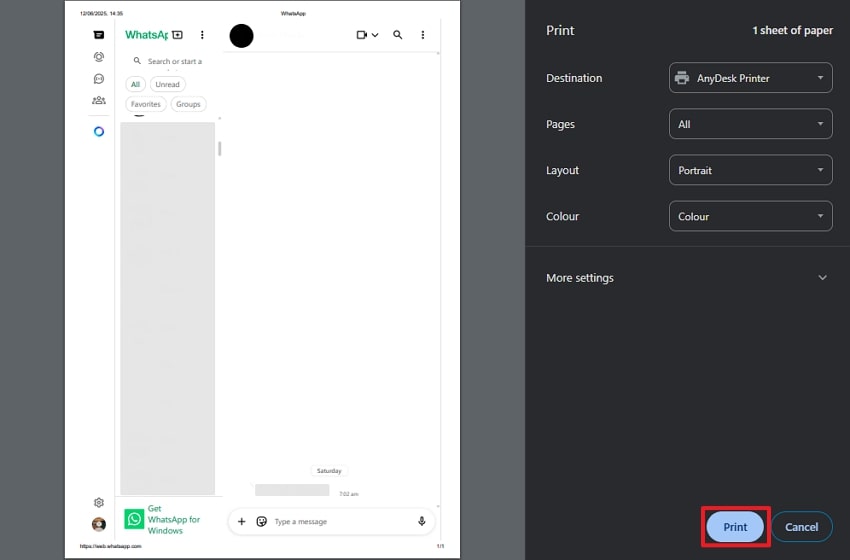The image size is (850, 560).
Task: Click the Get WhatsApp for Windows link
Action: [x=174, y=519]
